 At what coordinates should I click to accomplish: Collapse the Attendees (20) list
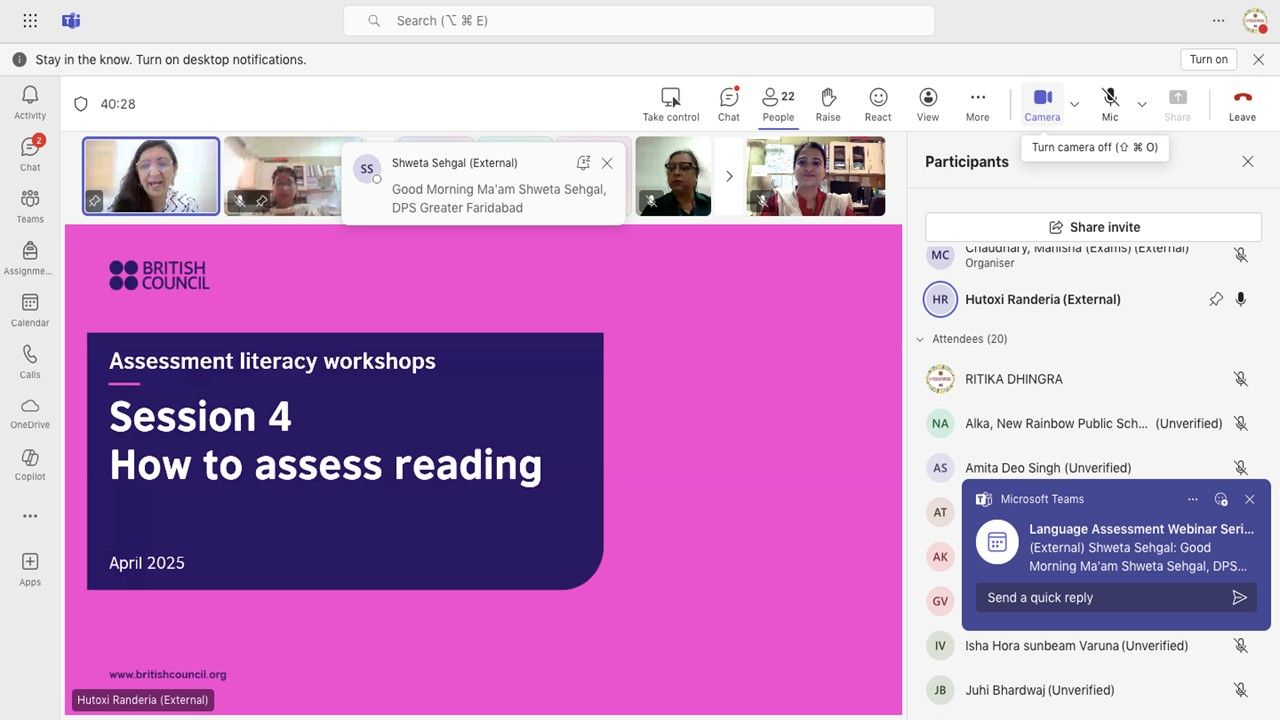[x=920, y=340]
